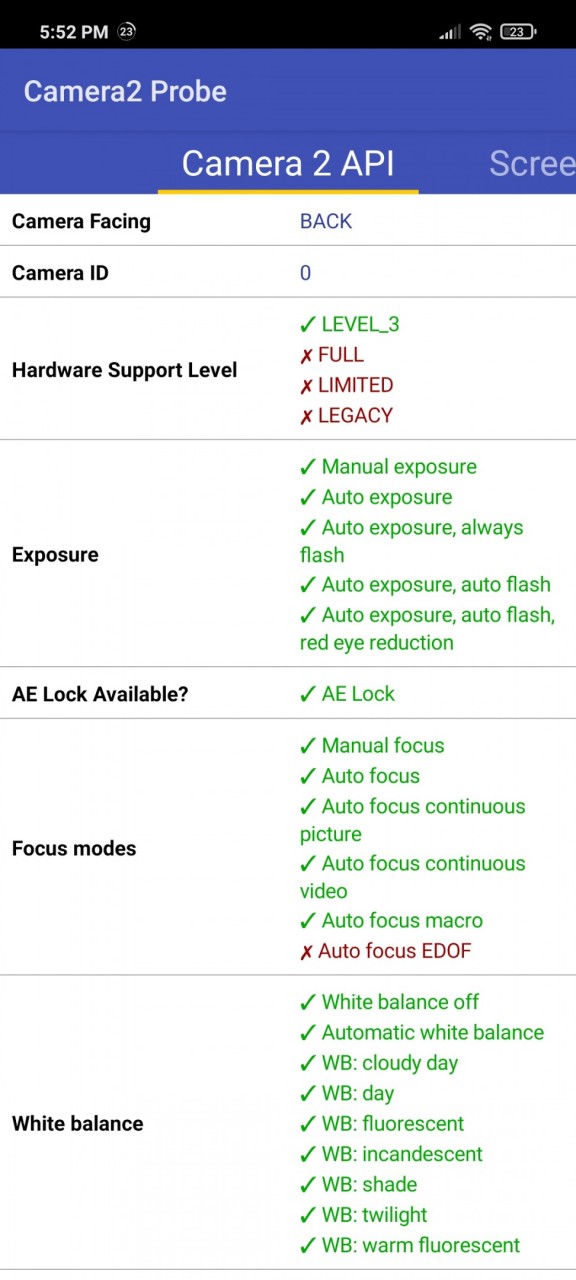Tap the BACK camera facing value
Image resolution: width=576 pixels, height=1280 pixels.
(326, 221)
